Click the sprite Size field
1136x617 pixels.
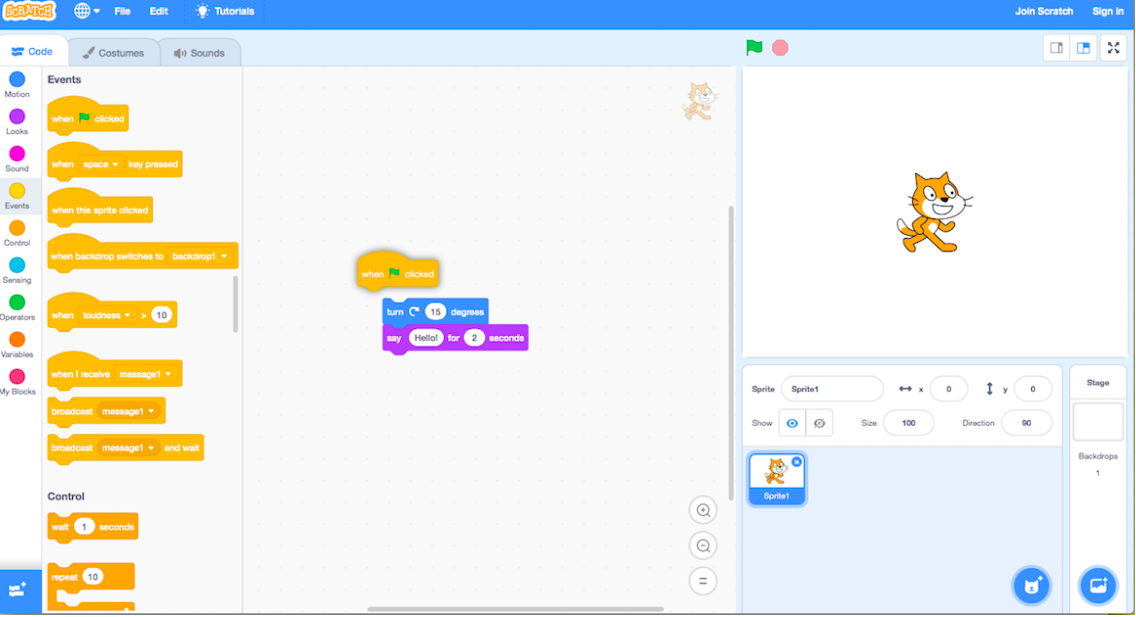pyautogui.click(x=909, y=423)
